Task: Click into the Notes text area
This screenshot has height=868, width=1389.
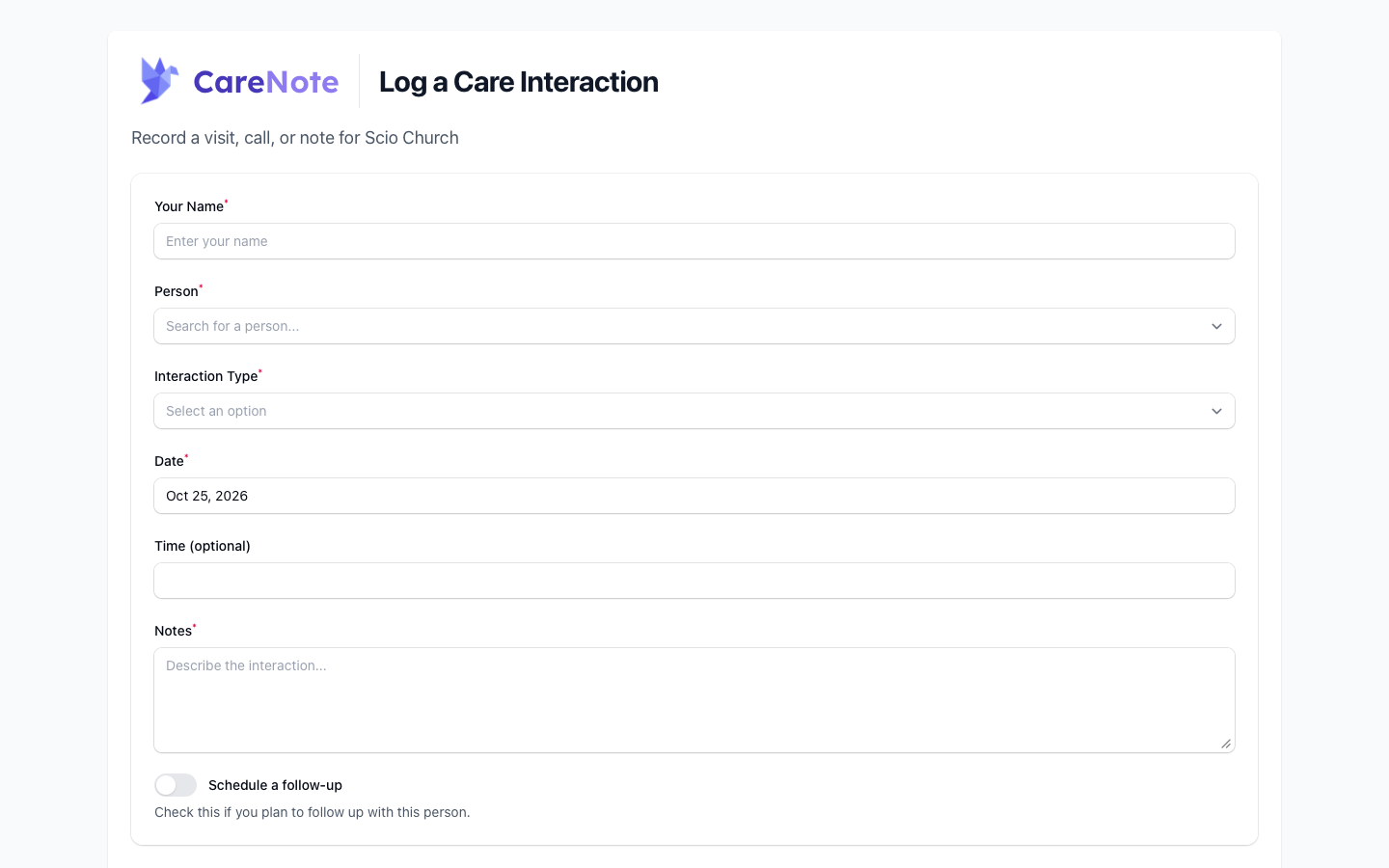Action: point(694,700)
